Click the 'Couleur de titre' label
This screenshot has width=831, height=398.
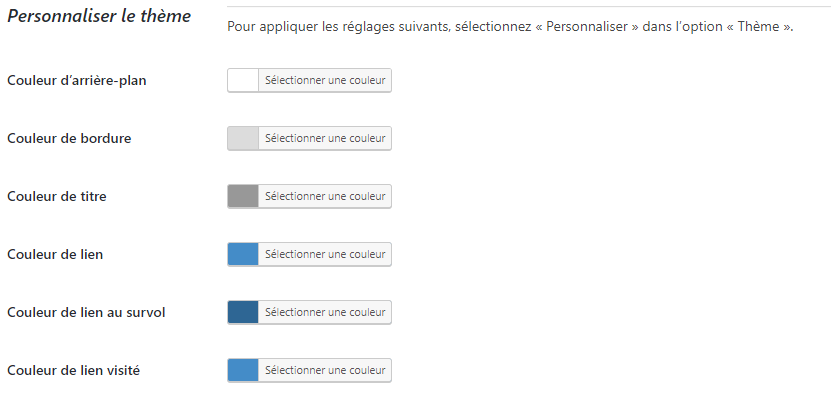[x=57, y=197]
